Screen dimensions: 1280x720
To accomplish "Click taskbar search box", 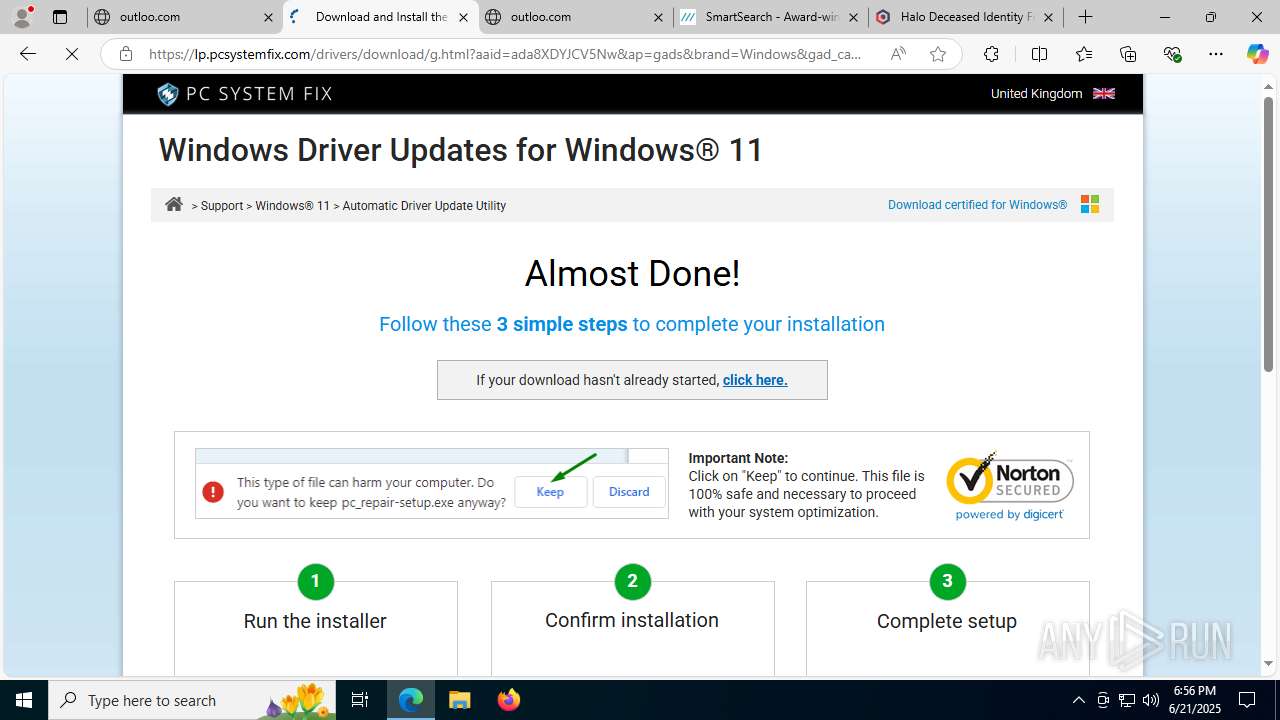I will (193, 700).
